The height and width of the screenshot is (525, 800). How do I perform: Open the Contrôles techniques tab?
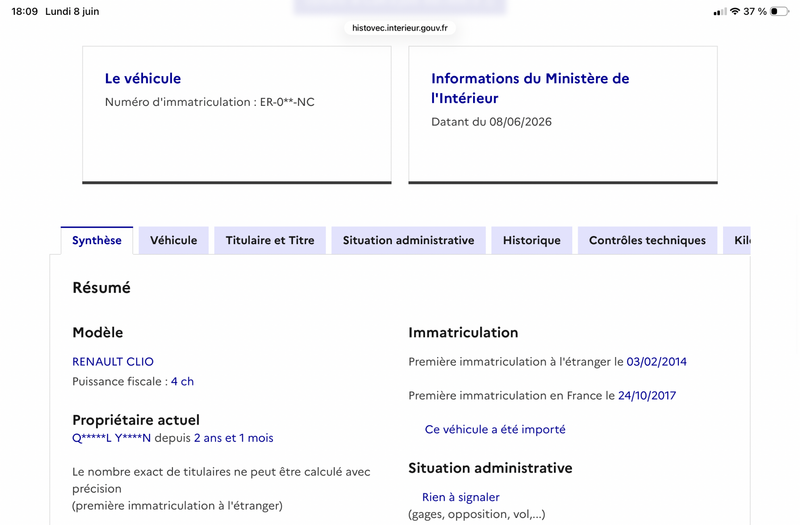coord(647,240)
